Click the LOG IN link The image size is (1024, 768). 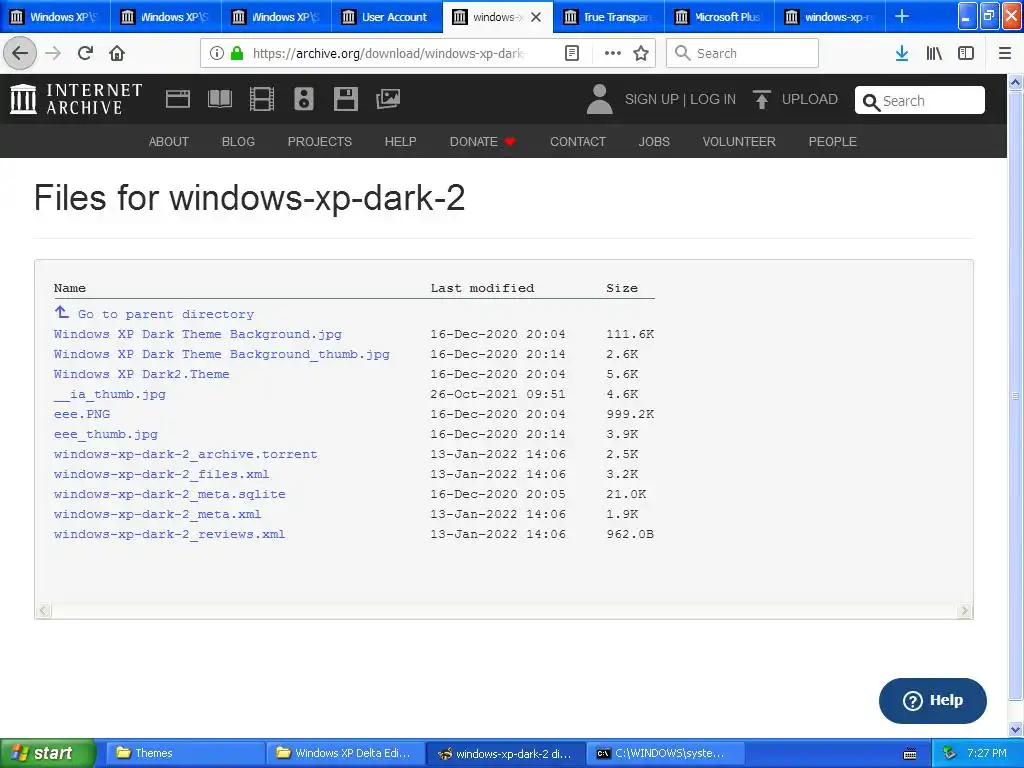pos(713,99)
